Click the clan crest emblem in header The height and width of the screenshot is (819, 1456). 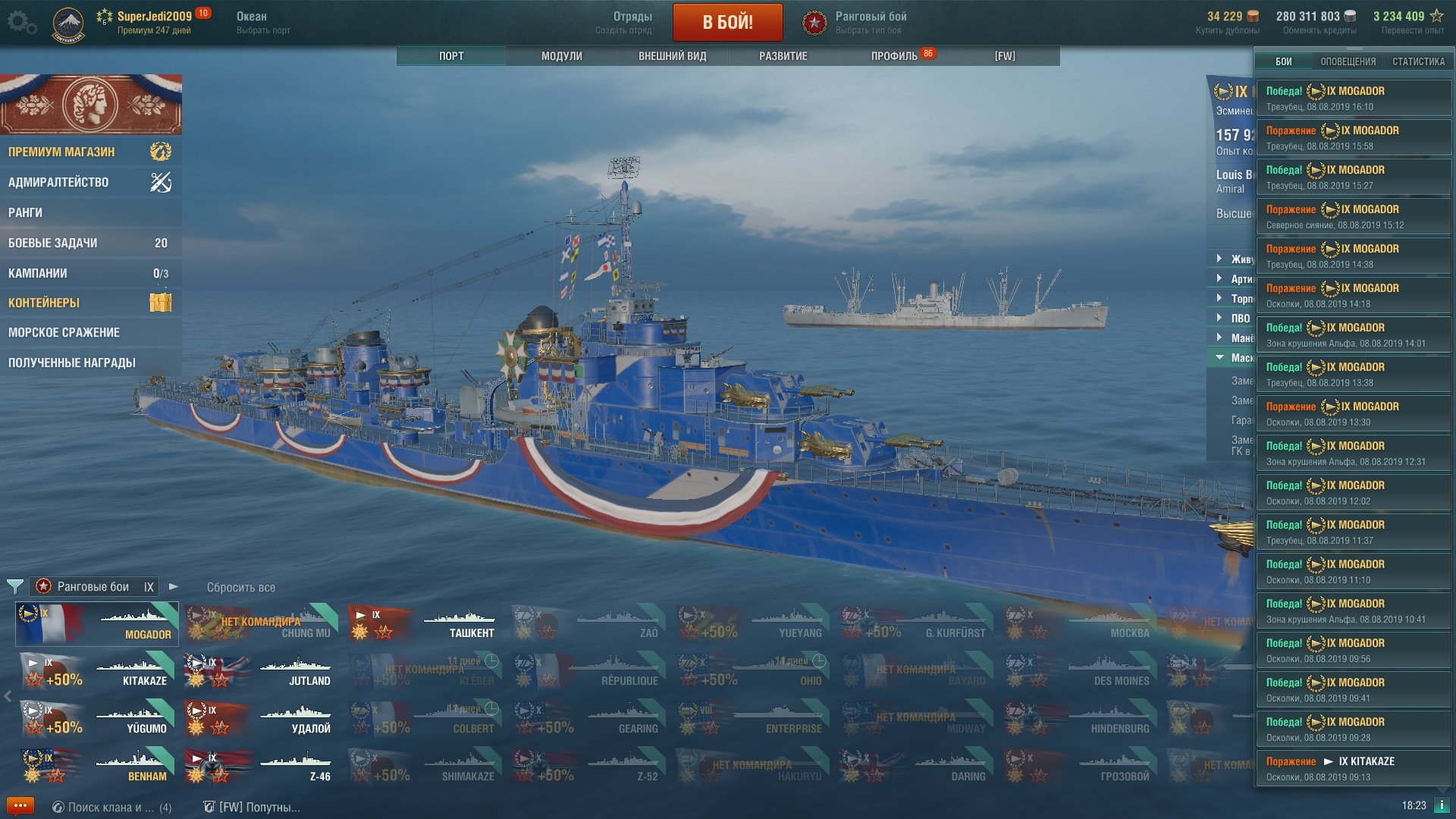[x=68, y=25]
